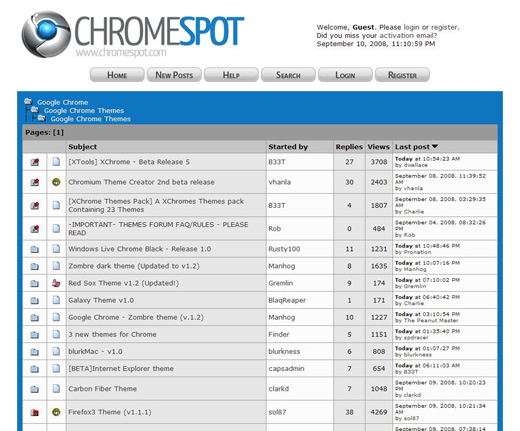Click folder icon for Windows Live Chrome Black

(34, 249)
